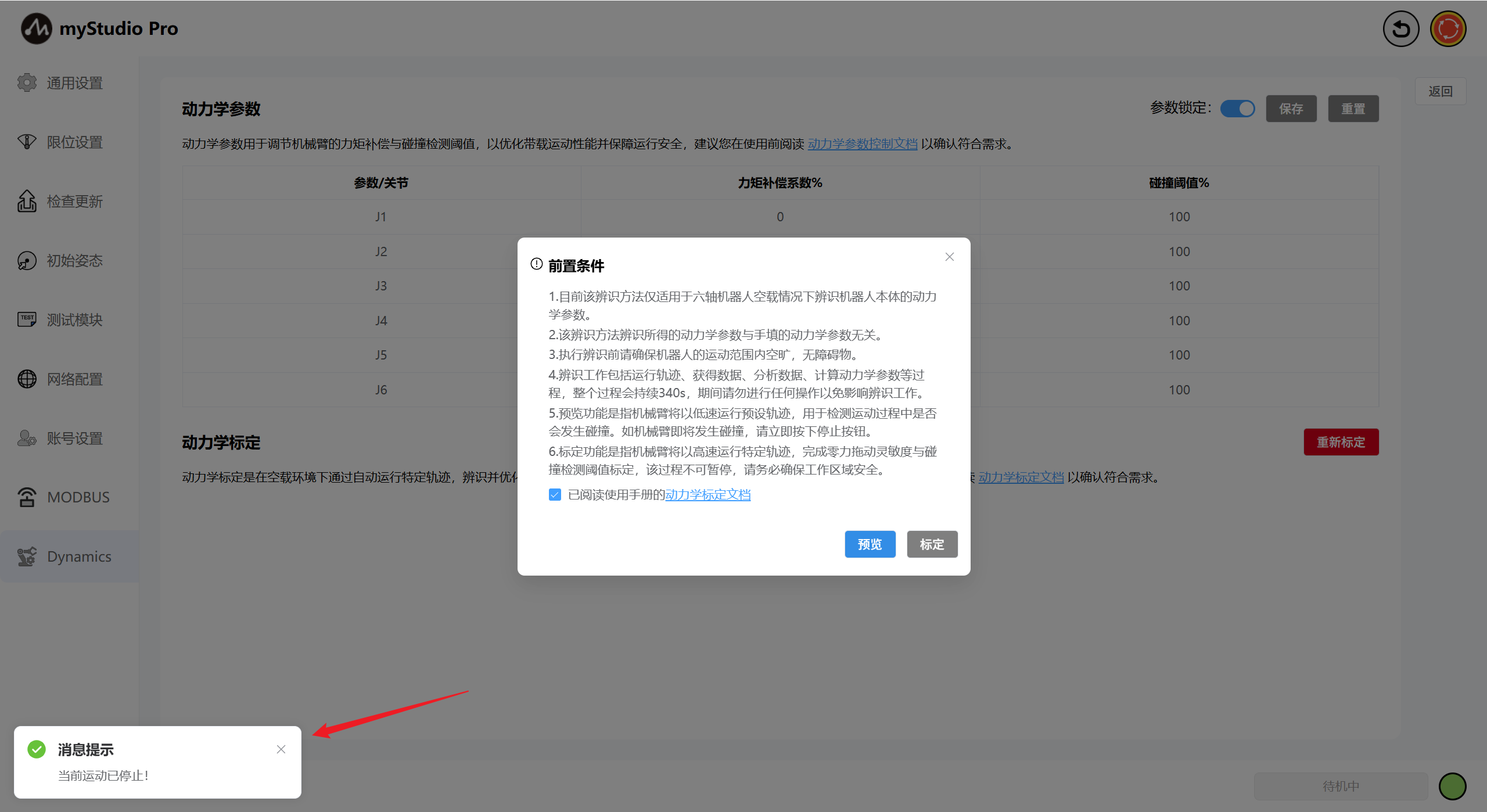Click 检查更新 check update icon
Viewport: 1487px width, 812px height.
point(27,202)
